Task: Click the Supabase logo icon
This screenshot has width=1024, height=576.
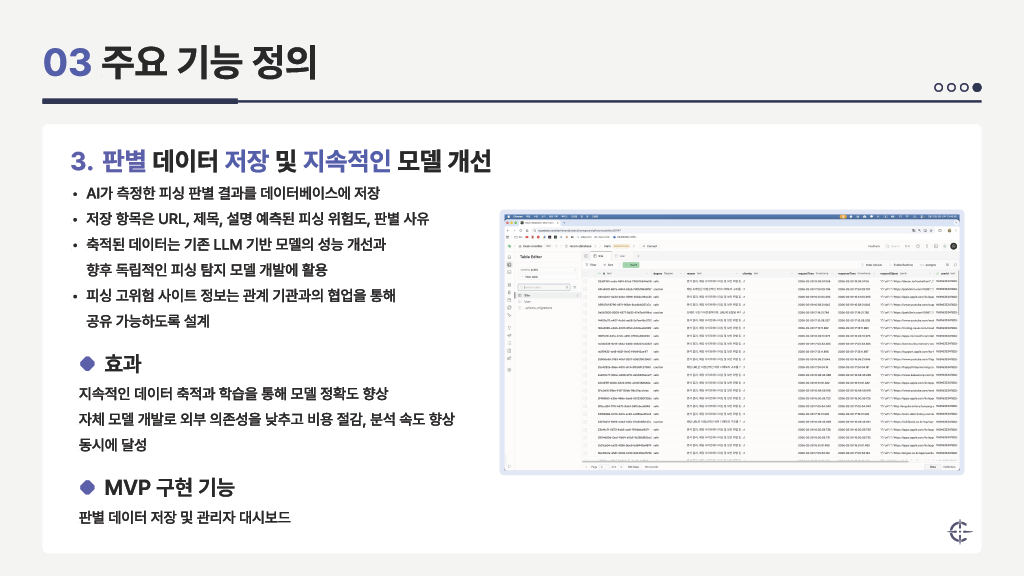Action: [509, 245]
